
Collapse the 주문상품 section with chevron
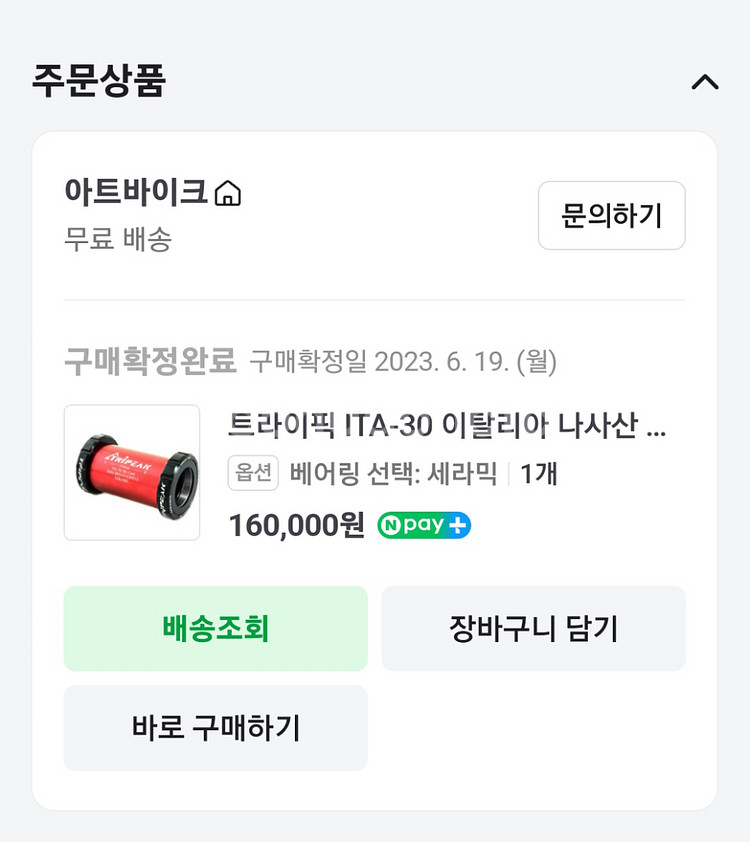pos(704,82)
